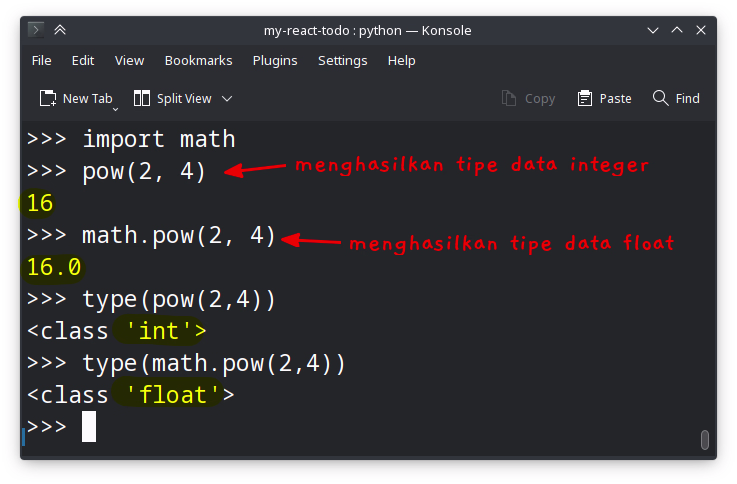
Task: Open the File menu
Action: (41, 61)
